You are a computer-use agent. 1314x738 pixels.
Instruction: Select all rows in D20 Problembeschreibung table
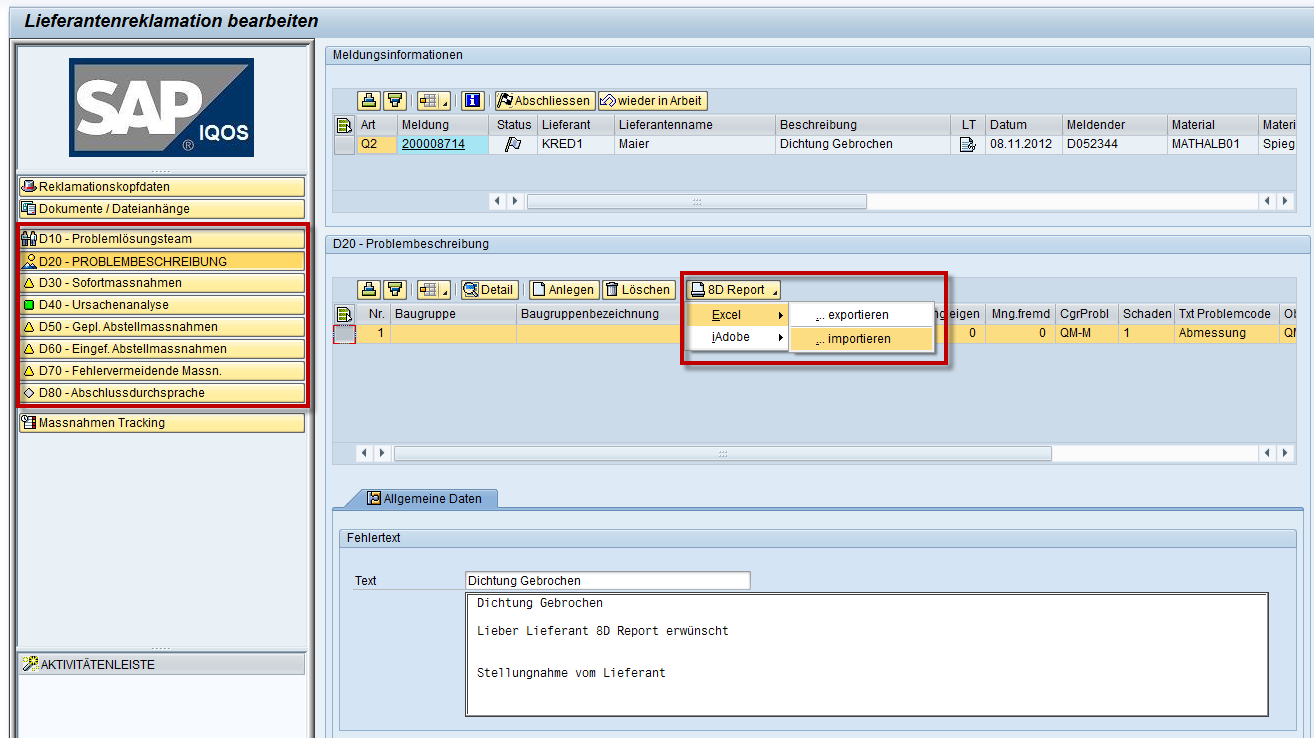click(344, 314)
